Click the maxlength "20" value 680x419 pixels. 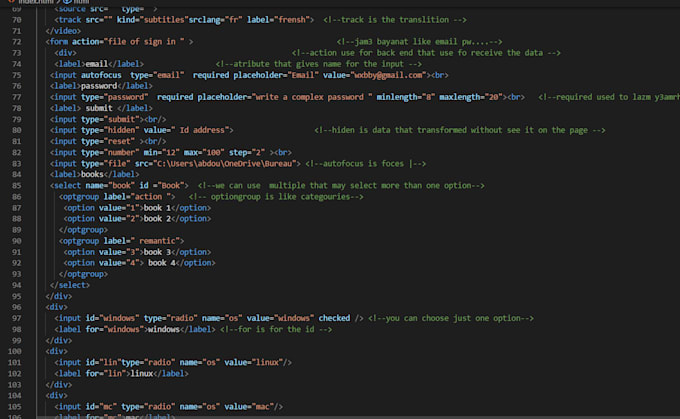coord(494,97)
